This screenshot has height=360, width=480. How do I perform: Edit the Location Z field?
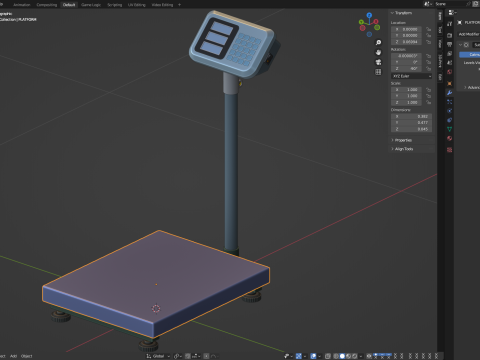(407, 42)
